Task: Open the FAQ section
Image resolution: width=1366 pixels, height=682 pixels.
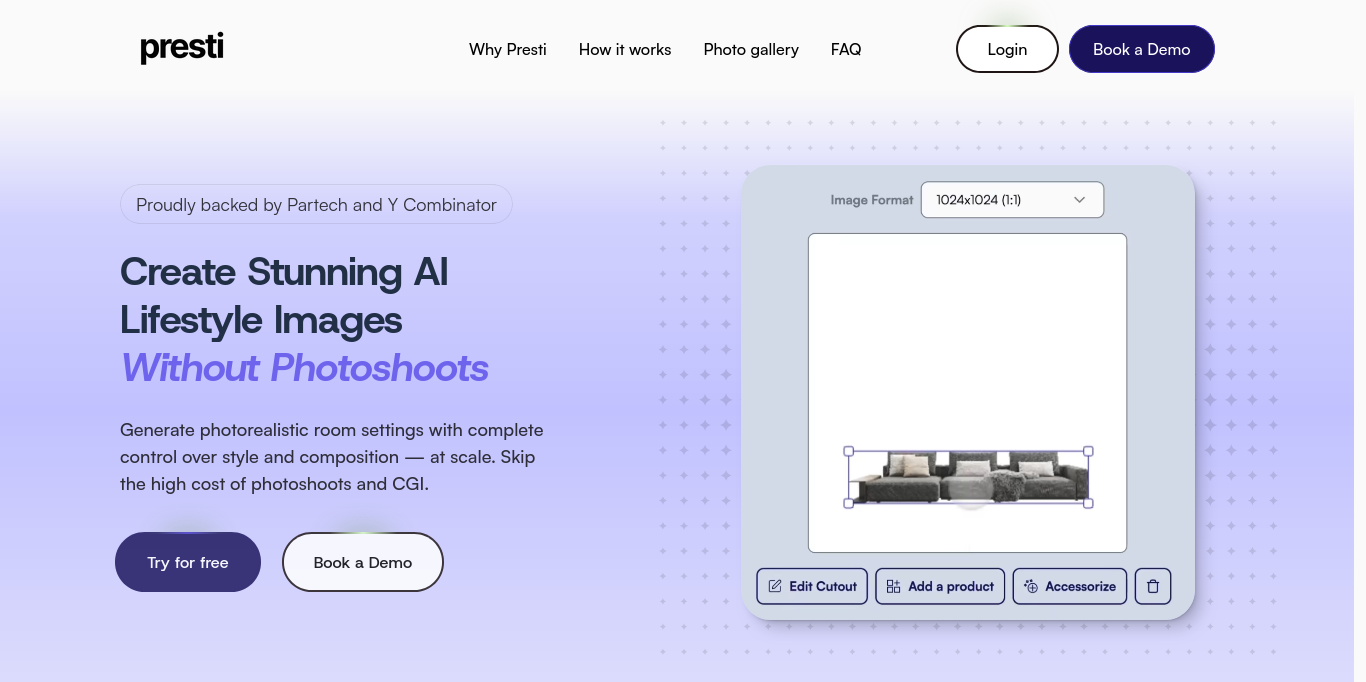Action: [846, 49]
